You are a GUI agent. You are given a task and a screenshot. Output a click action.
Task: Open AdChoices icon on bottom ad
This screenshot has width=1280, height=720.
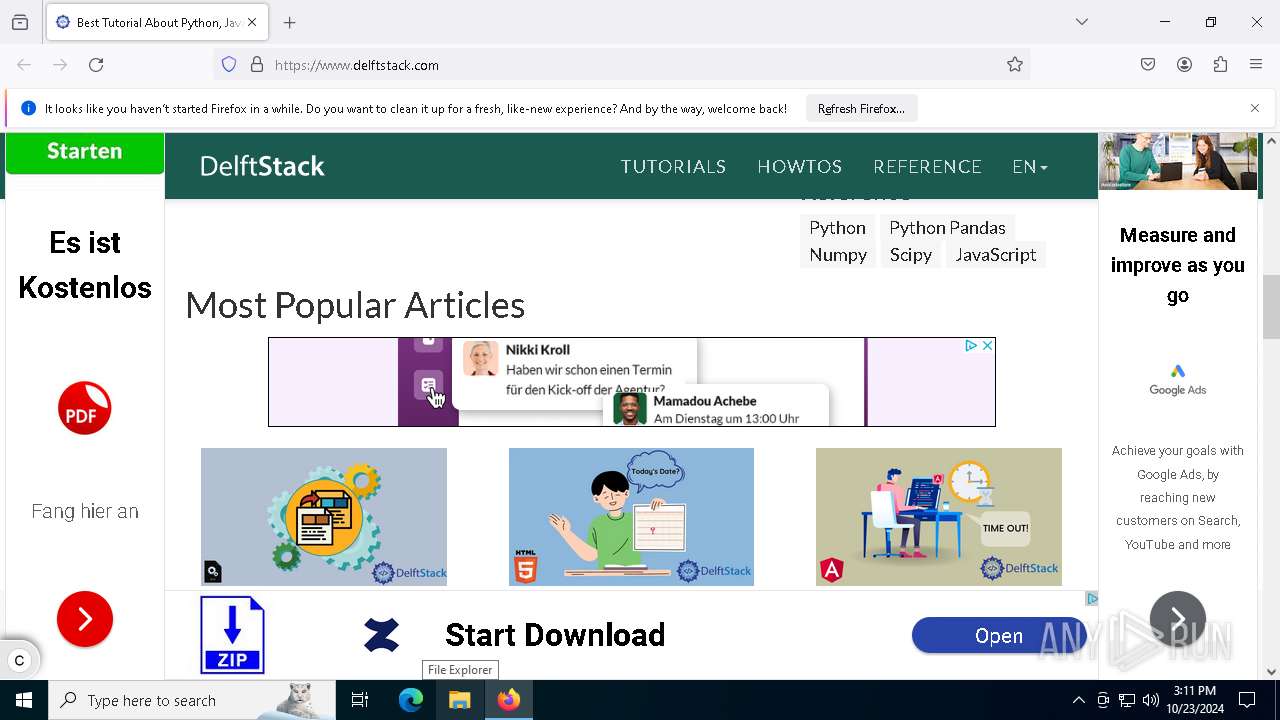point(1091,598)
